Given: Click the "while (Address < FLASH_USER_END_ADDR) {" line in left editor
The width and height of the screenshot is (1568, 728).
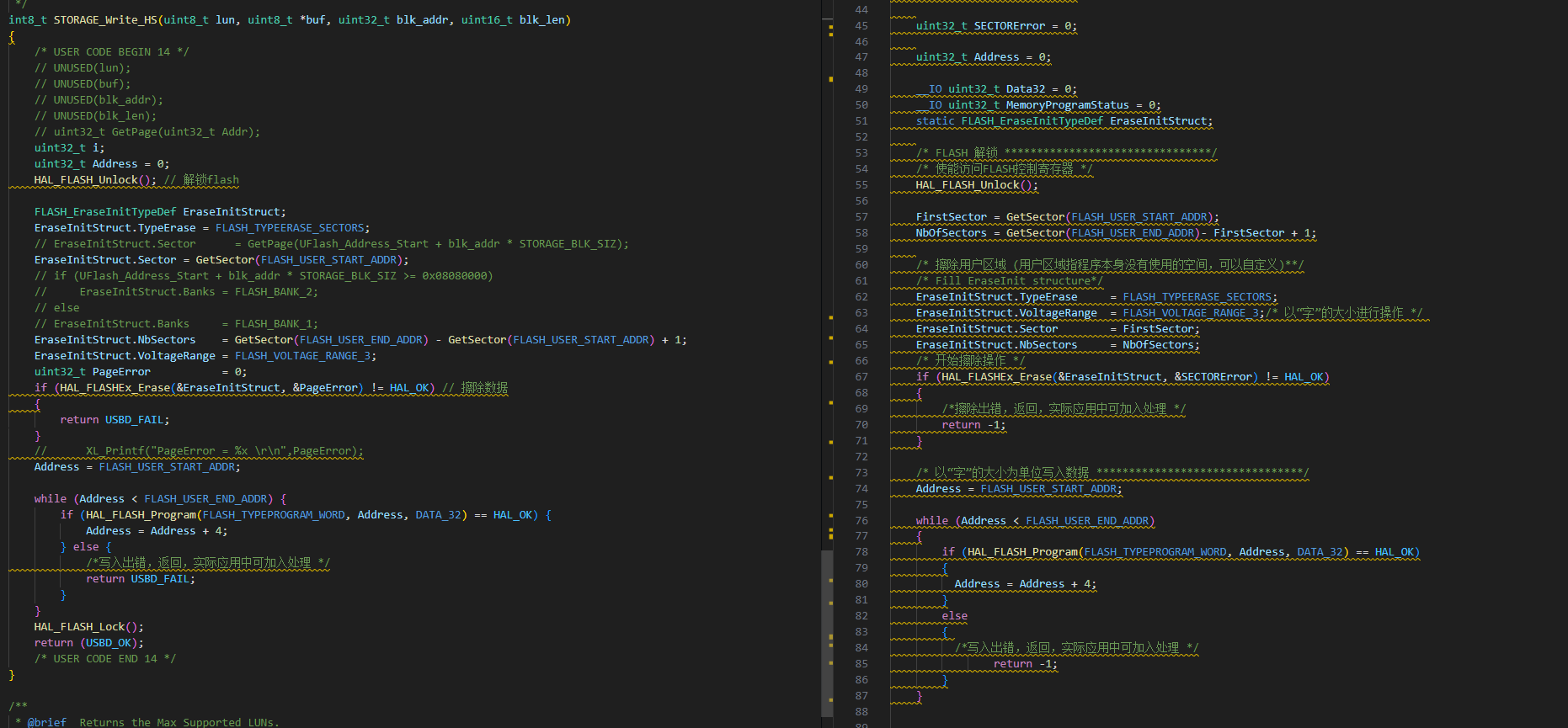Looking at the screenshot, I should coord(160,498).
